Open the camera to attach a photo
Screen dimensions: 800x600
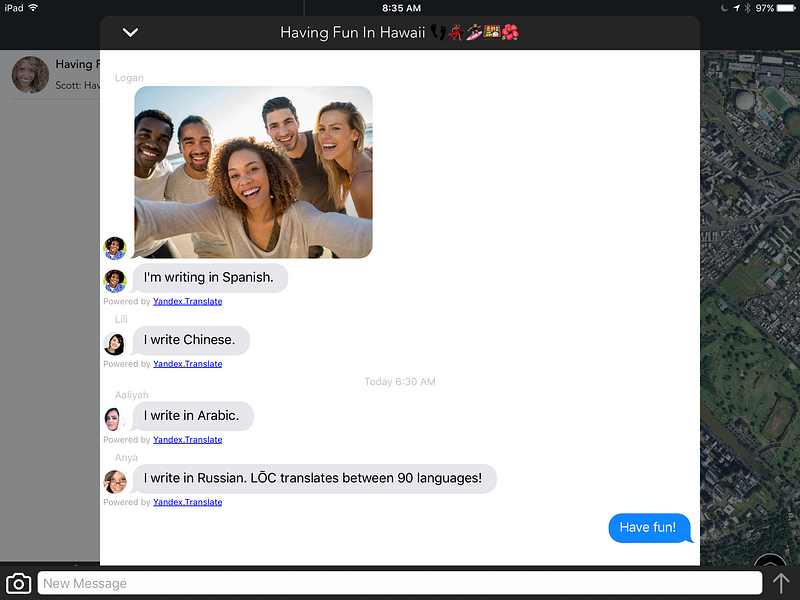[18, 583]
